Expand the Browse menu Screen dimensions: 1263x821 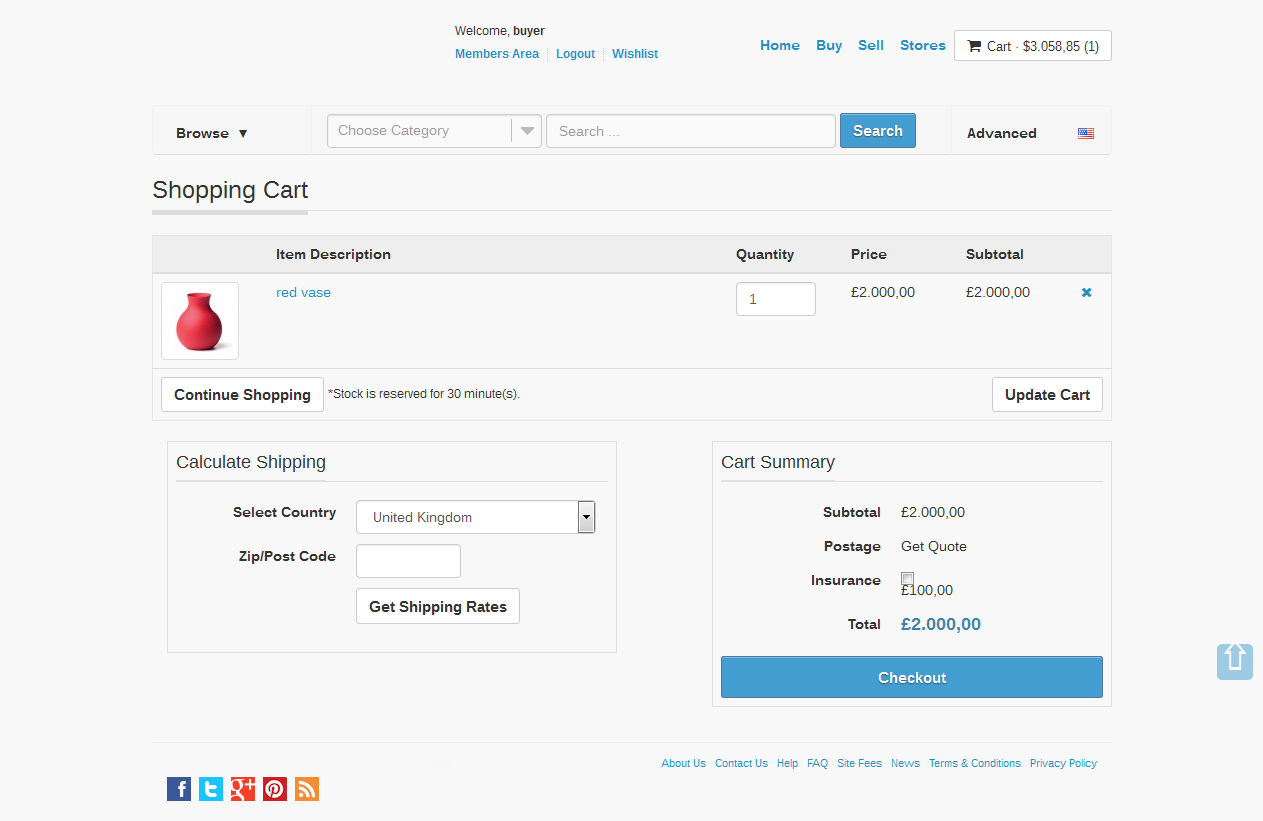[x=212, y=133]
